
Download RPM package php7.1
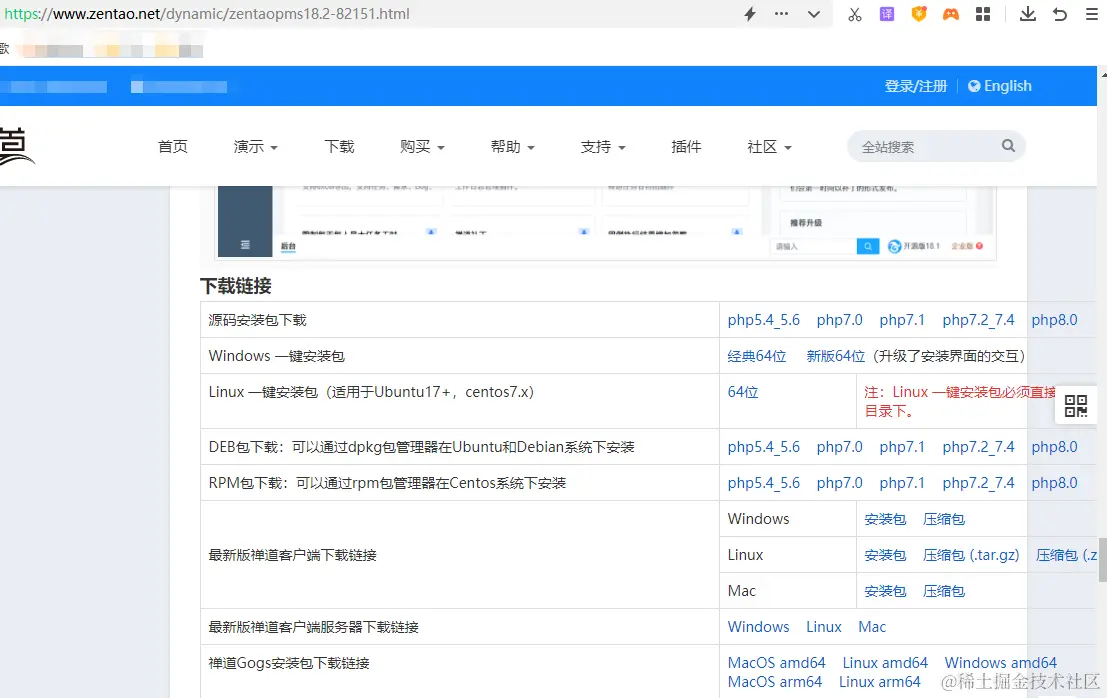click(902, 483)
